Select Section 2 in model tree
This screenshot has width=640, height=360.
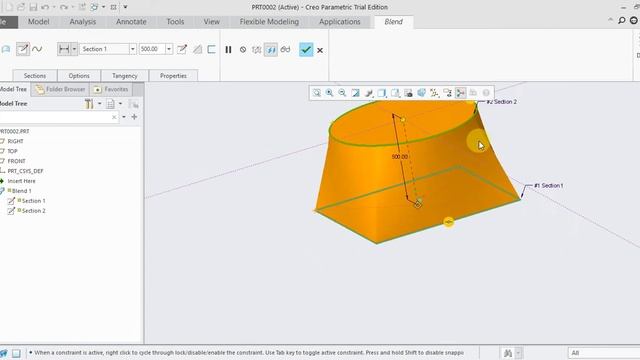[x=33, y=211]
